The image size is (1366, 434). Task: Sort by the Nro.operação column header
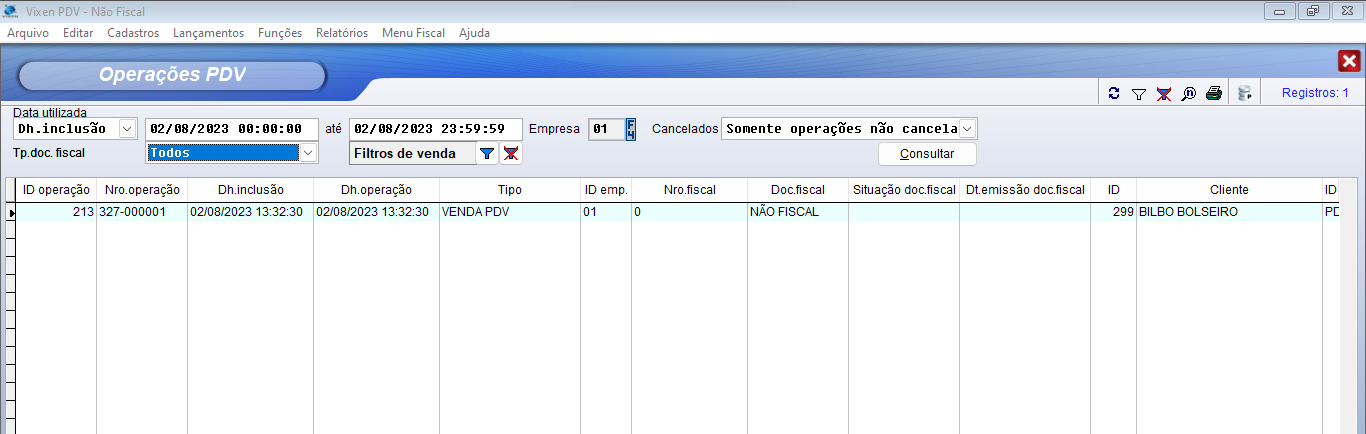click(142, 189)
